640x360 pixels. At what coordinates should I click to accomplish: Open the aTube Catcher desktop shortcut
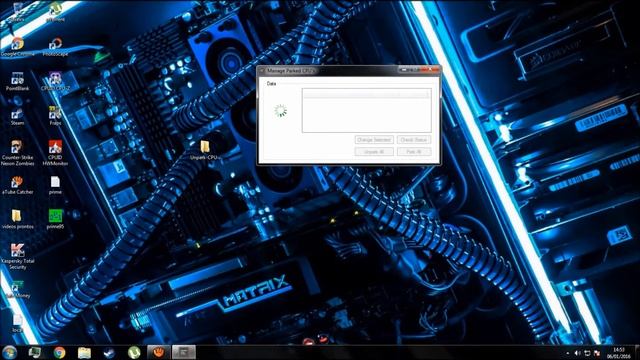click(17, 185)
